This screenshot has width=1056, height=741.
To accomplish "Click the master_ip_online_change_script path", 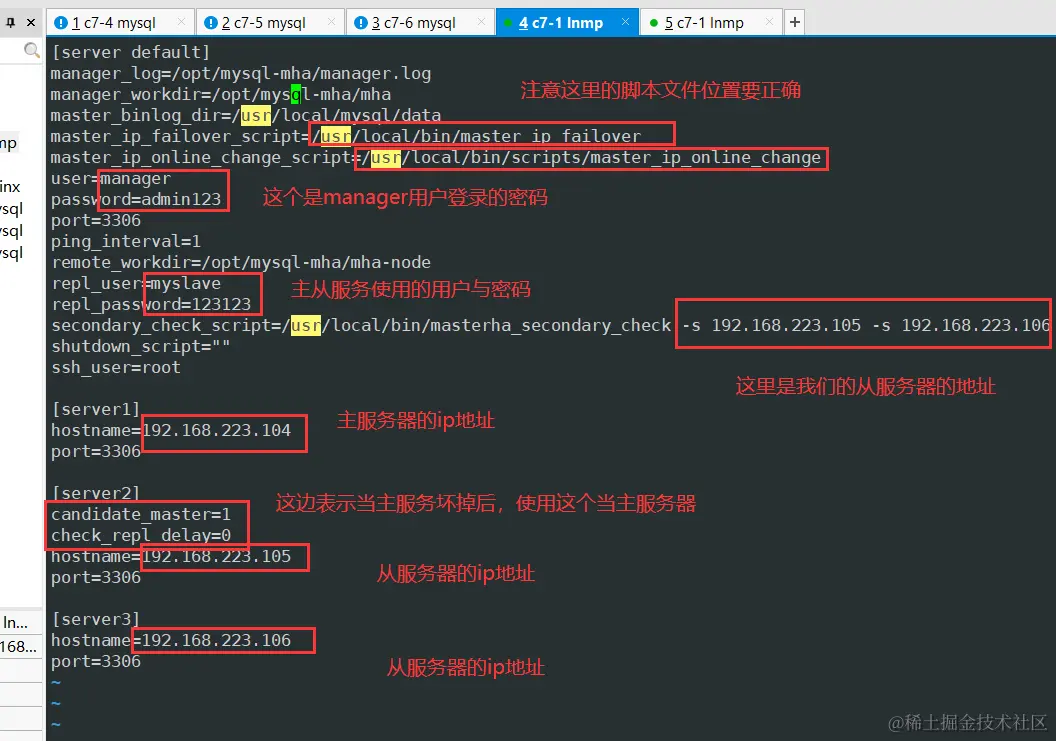I will [591, 158].
